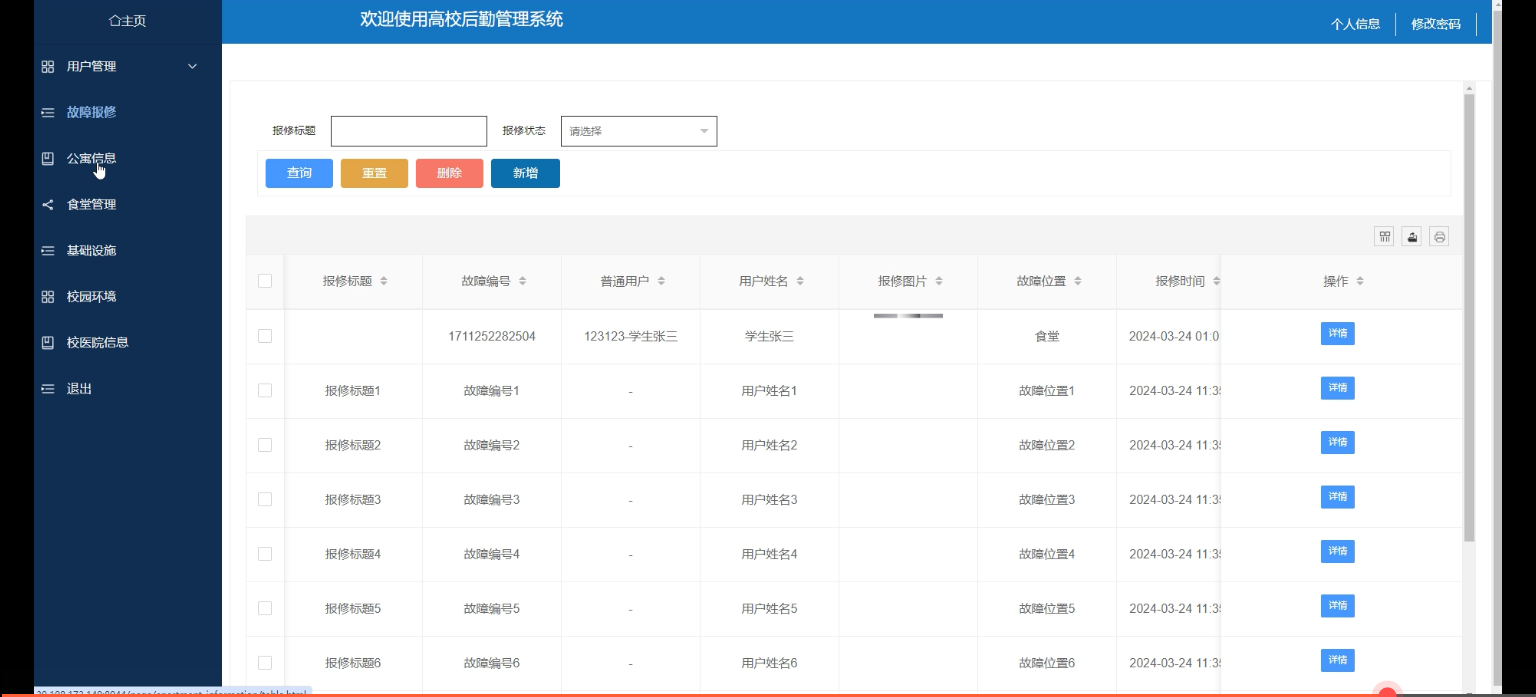Focus the 报修标题 search input

pyautogui.click(x=409, y=131)
